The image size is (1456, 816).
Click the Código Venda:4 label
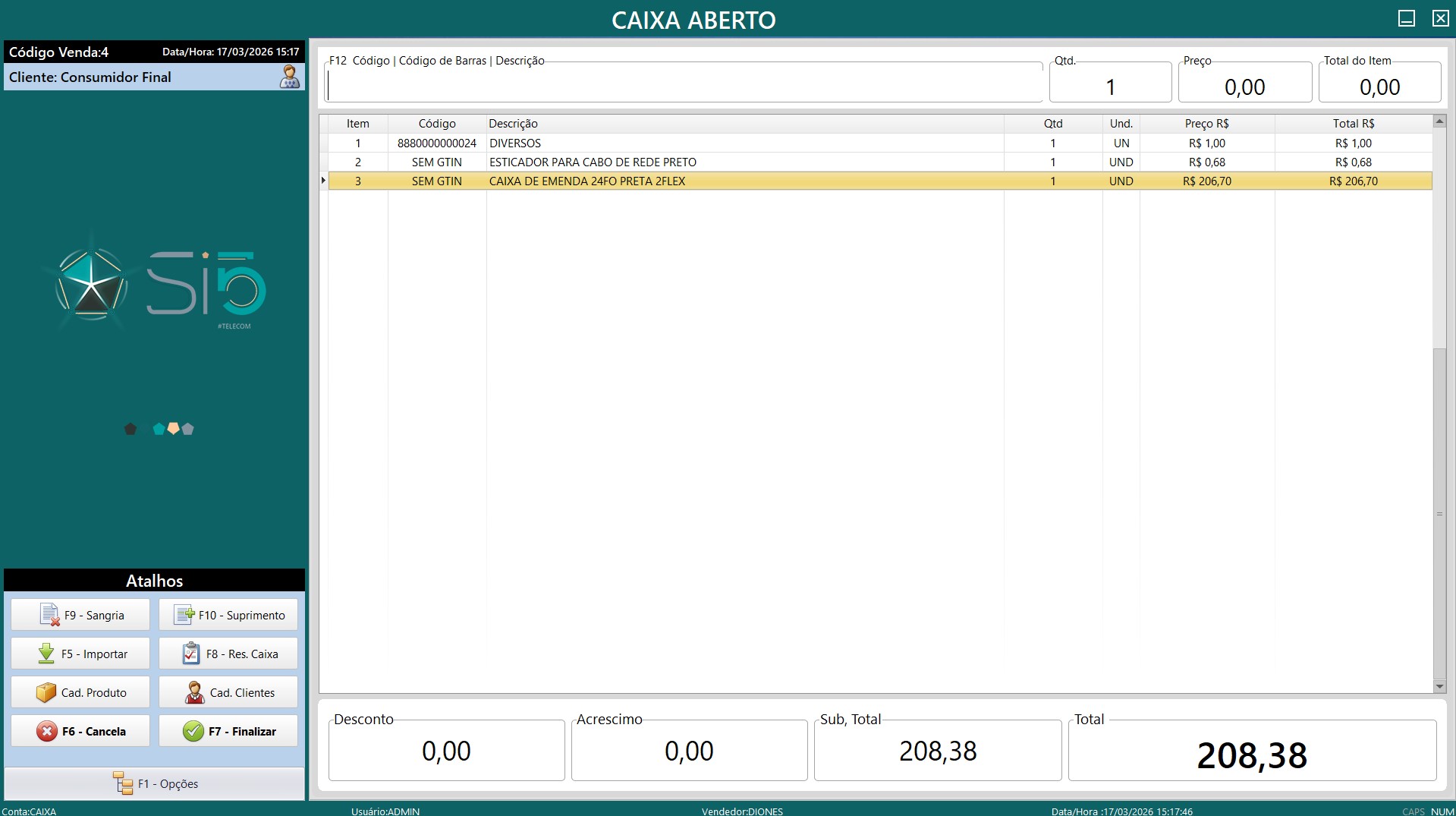(x=58, y=52)
